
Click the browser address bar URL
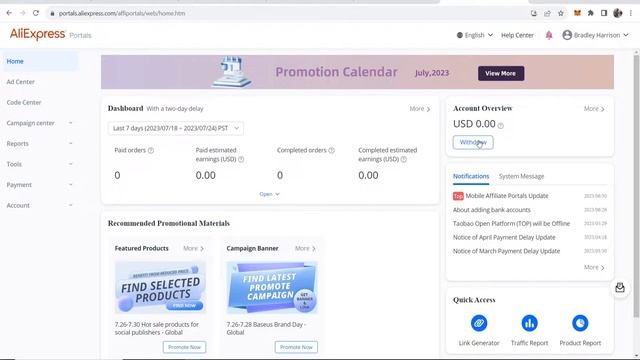pos(122,13)
